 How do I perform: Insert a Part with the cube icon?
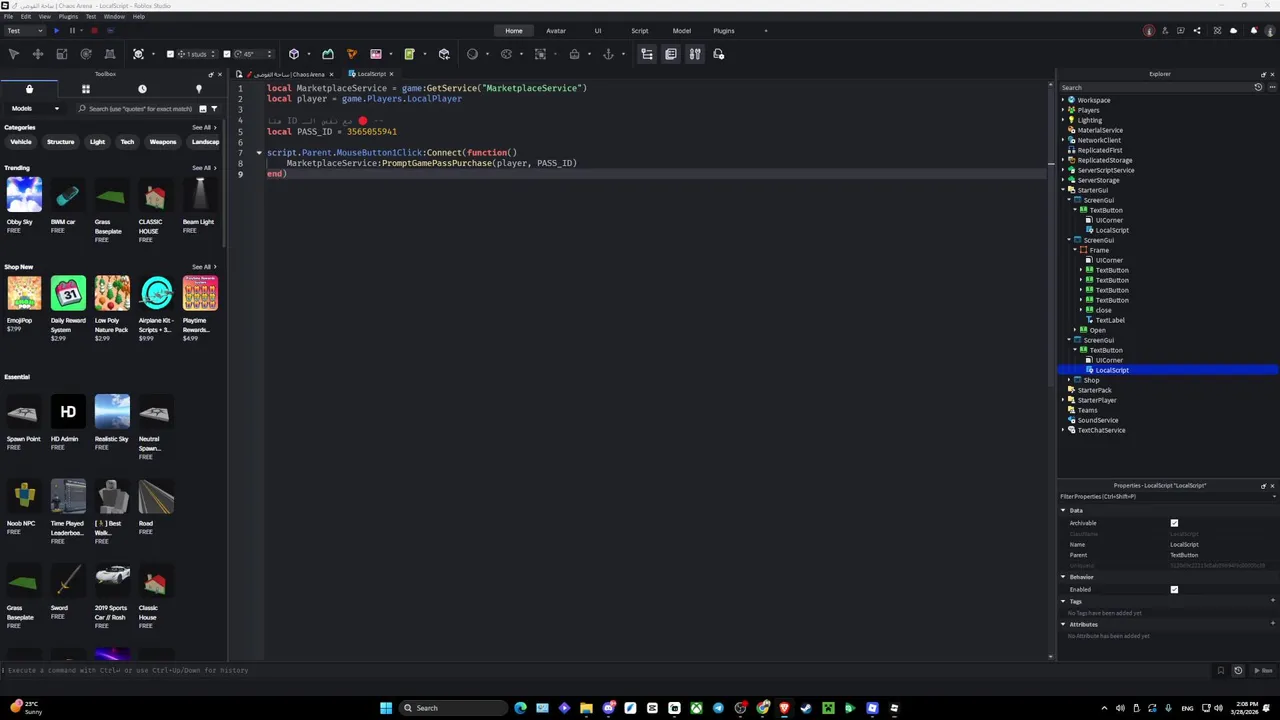[294, 54]
